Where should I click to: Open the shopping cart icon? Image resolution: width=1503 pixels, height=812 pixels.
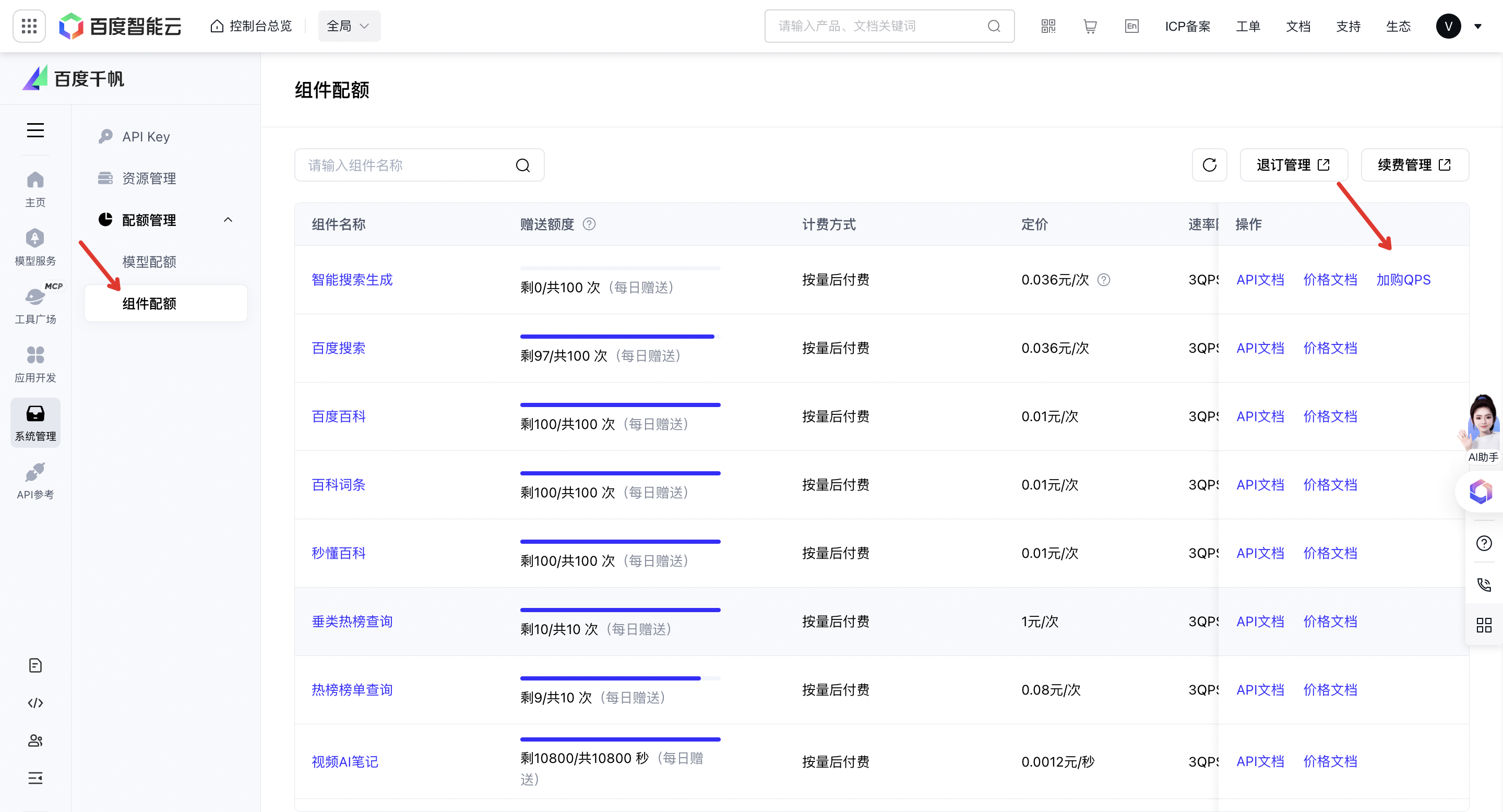pyautogui.click(x=1089, y=26)
